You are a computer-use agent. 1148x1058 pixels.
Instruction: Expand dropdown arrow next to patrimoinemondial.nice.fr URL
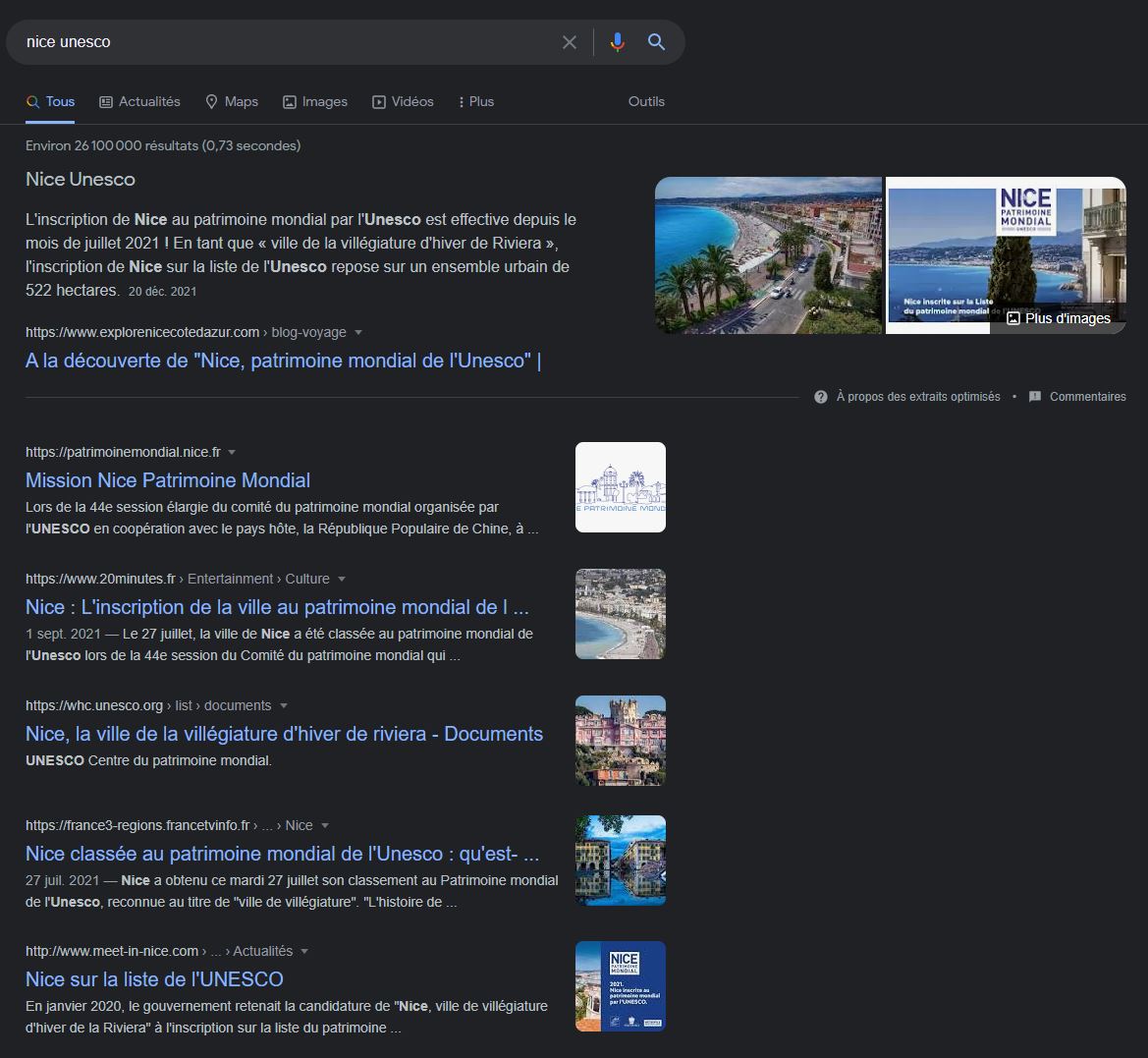coord(232,453)
